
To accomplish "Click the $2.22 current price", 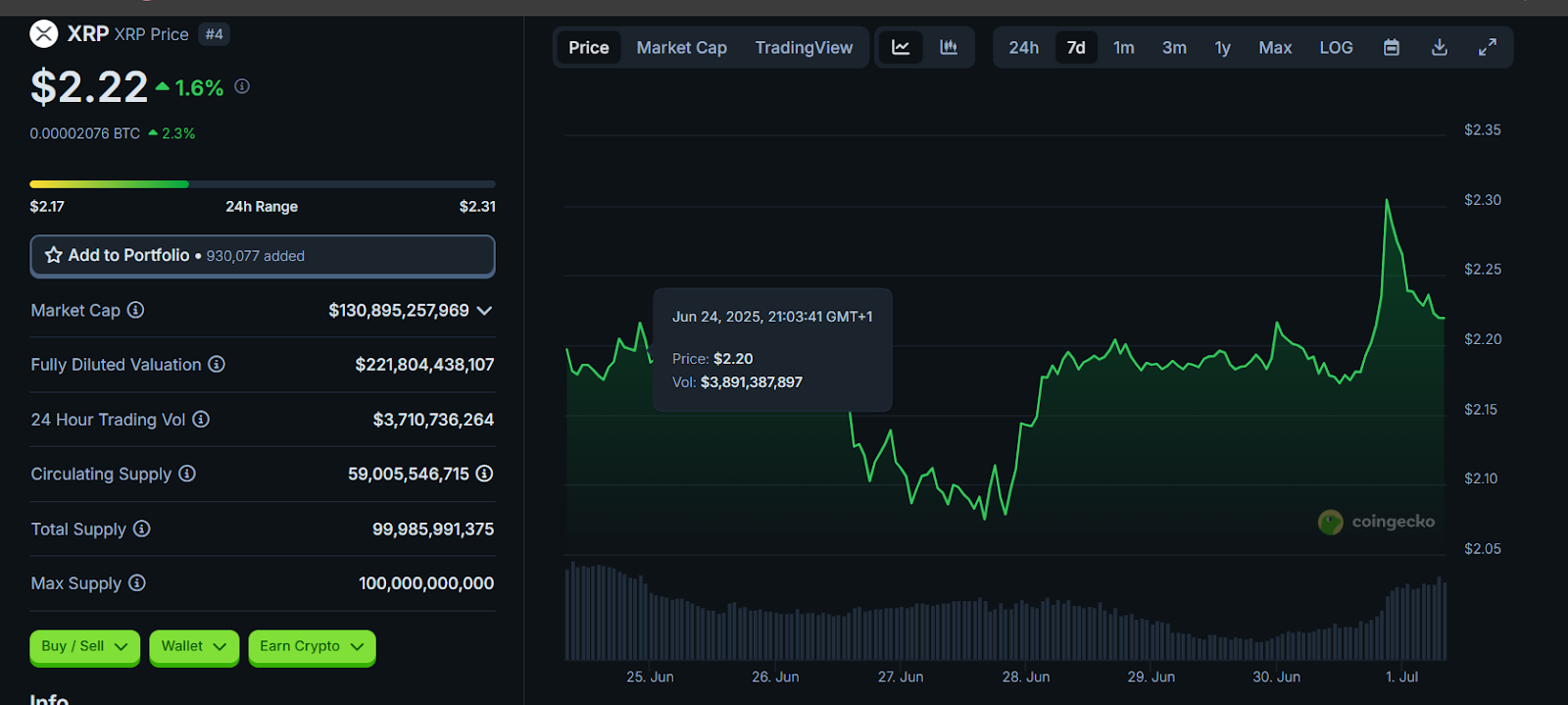I will [x=89, y=87].
